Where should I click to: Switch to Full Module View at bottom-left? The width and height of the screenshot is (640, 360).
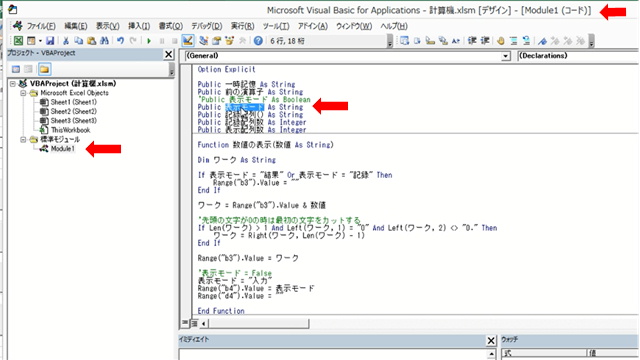(194, 323)
